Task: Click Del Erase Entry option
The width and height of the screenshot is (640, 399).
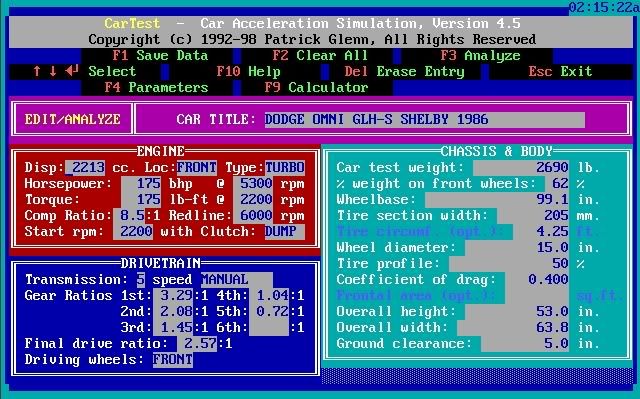Action: pos(404,71)
